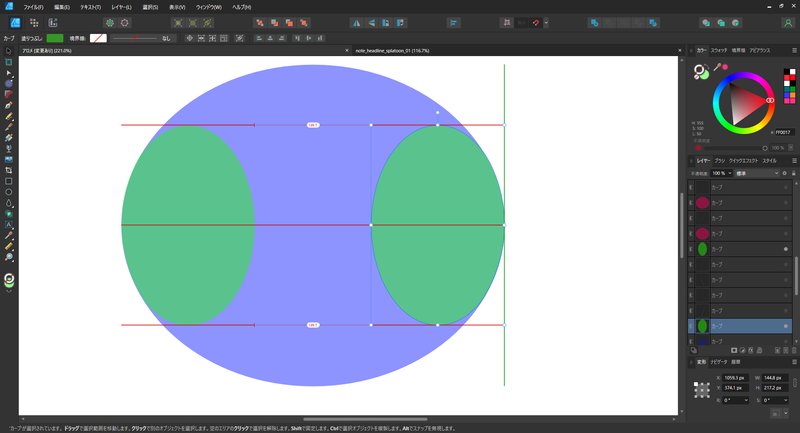Open the Transform panel options menu
800x433 pixels.
tap(794, 362)
